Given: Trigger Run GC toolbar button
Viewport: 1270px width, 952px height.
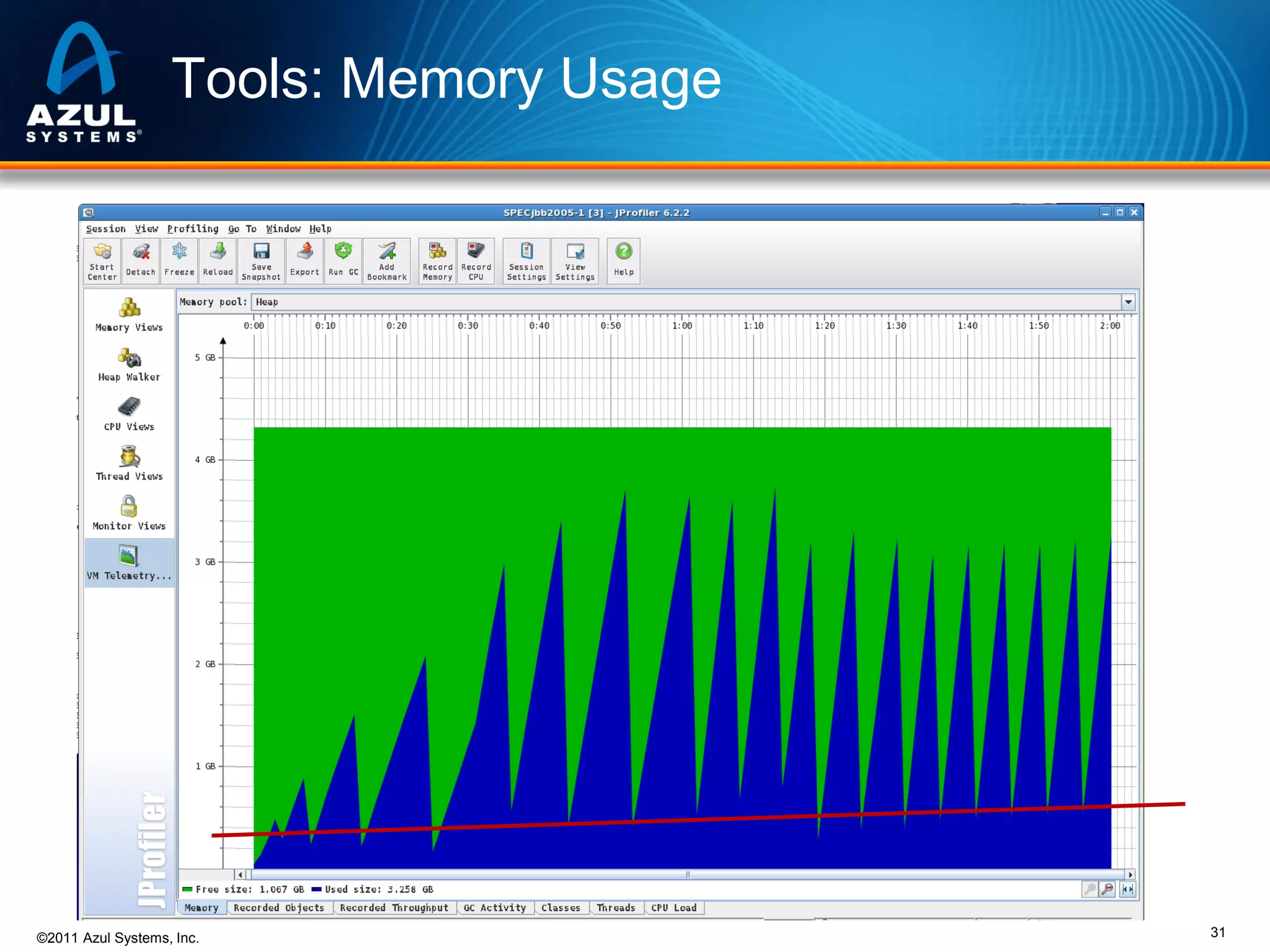Looking at the screenshot, I should coord(343,261).
